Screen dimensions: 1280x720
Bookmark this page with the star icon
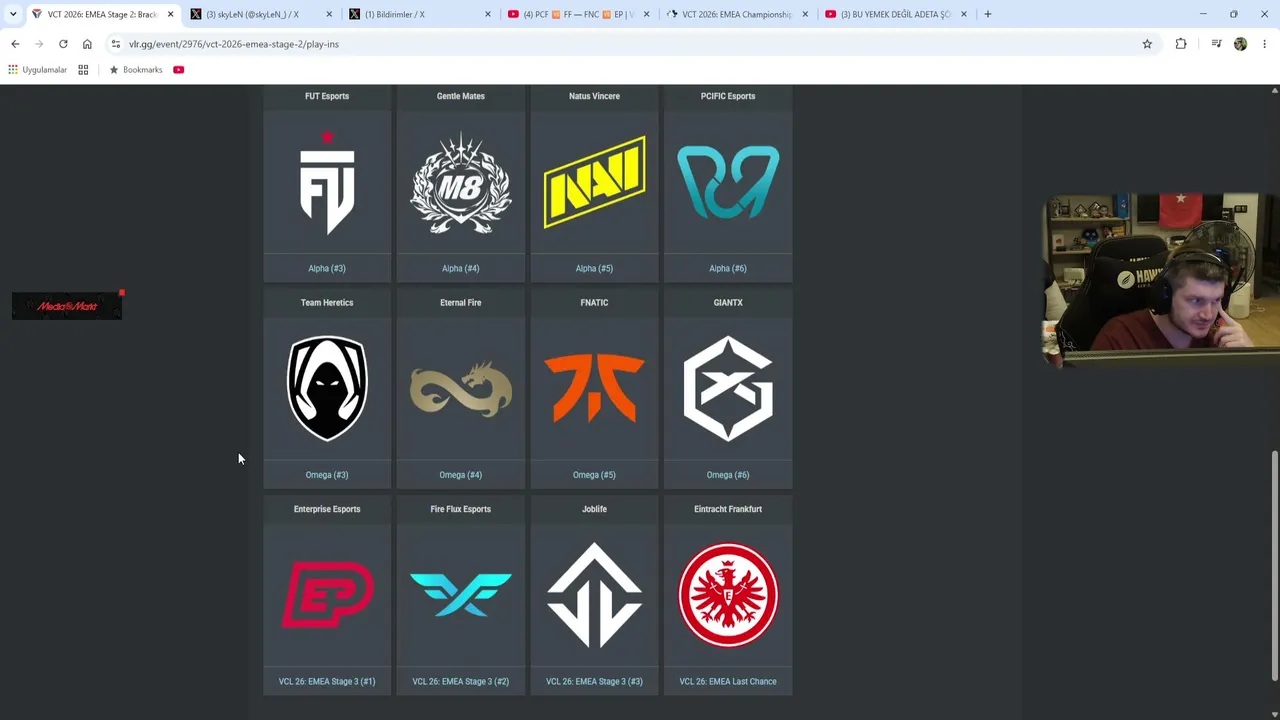tap(1147, 44)
